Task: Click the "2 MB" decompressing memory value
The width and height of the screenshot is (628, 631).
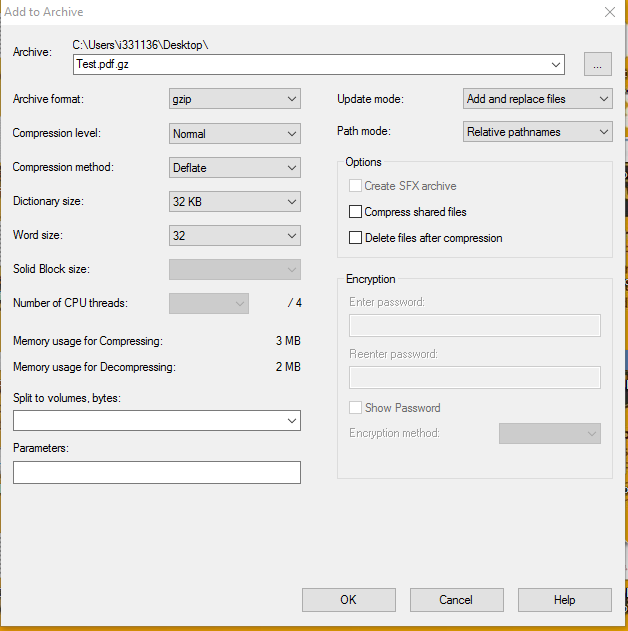Action: (288, 367)
